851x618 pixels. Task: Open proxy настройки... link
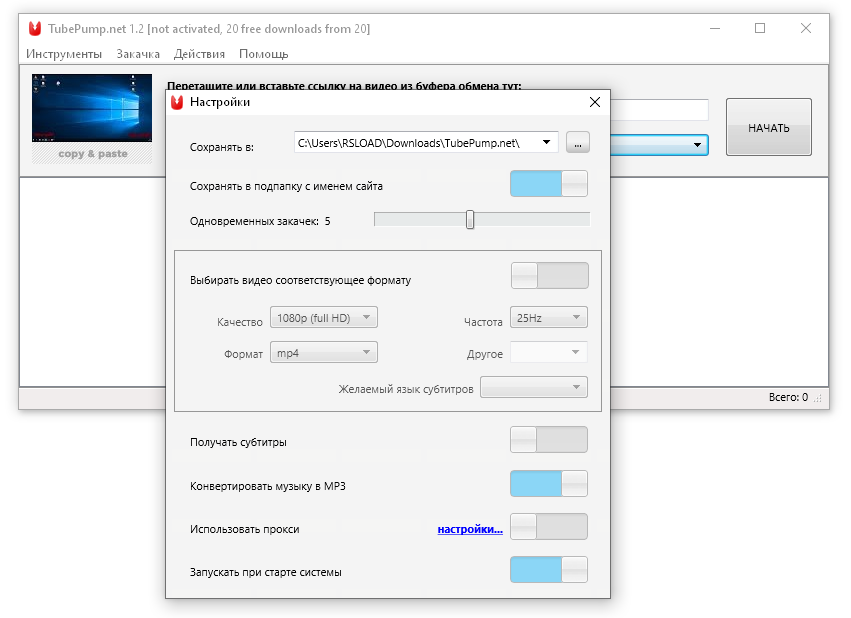(x=470, y=529)
